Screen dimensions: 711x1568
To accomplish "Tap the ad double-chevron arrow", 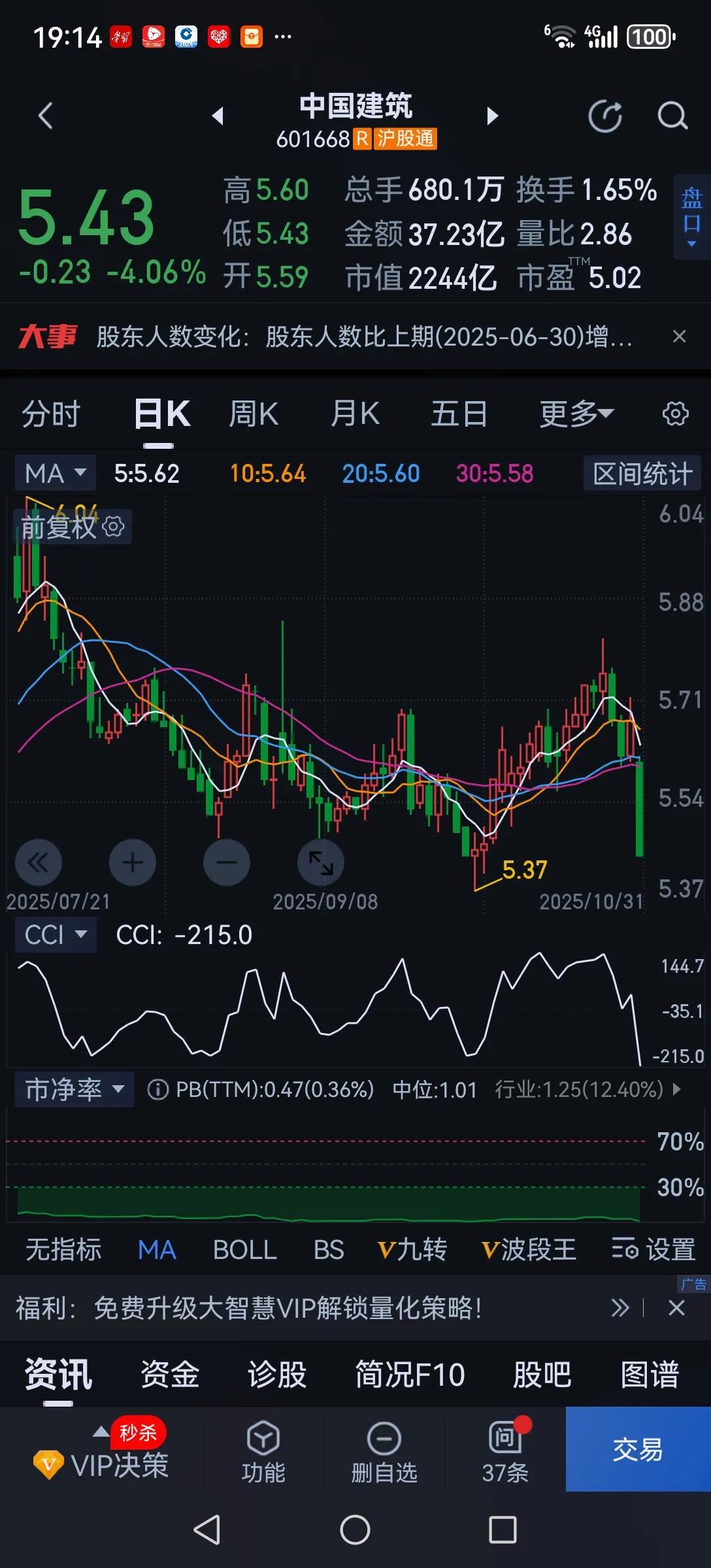I will click(x=620, y=1308).
